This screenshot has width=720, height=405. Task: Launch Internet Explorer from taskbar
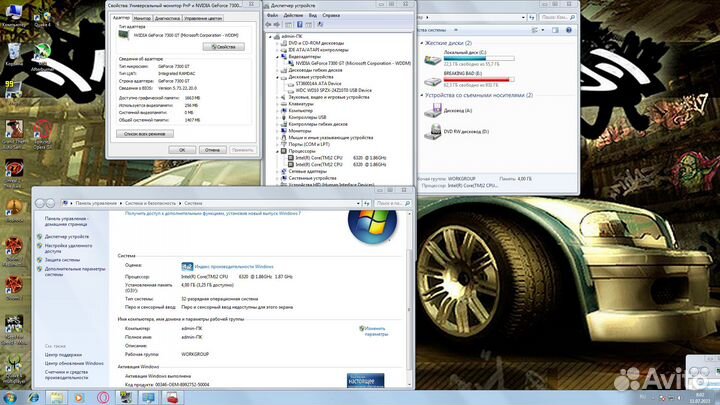point(34,398)
